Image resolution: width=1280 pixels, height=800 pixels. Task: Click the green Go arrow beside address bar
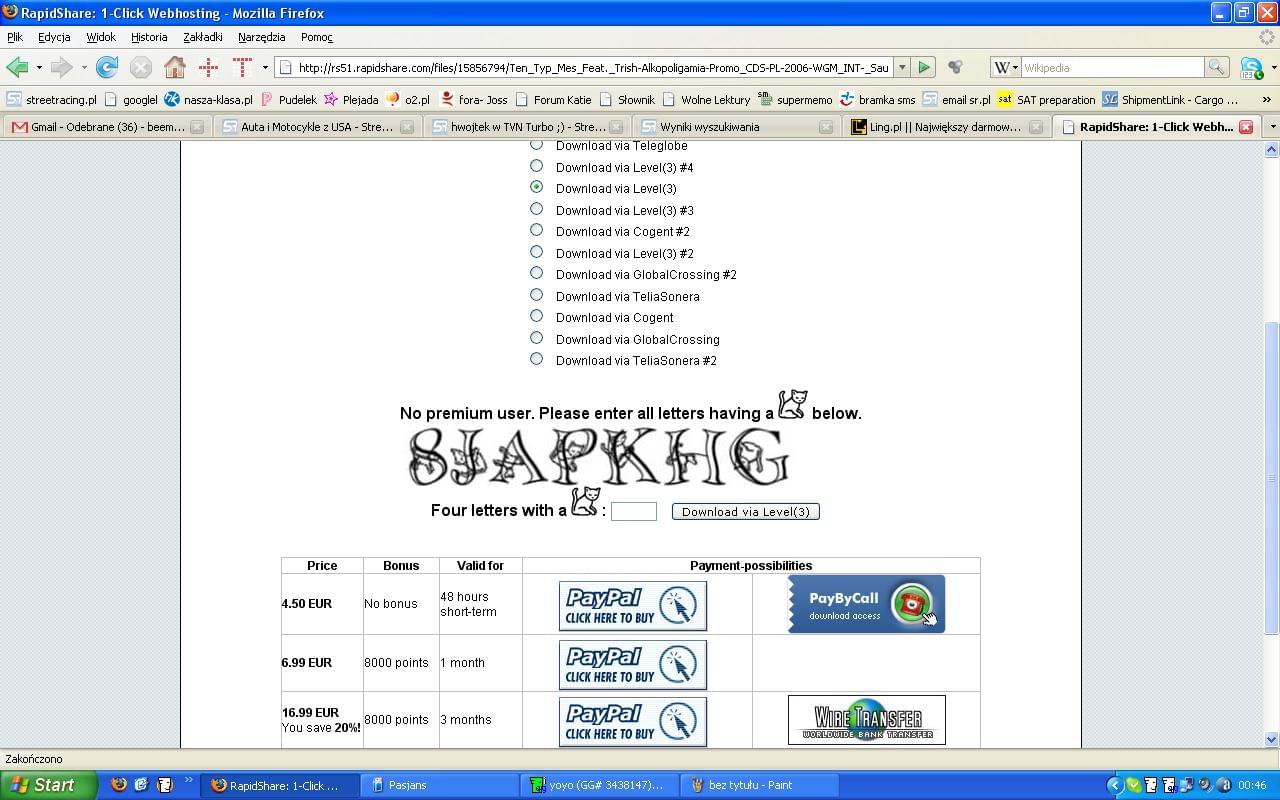[924, 67]
